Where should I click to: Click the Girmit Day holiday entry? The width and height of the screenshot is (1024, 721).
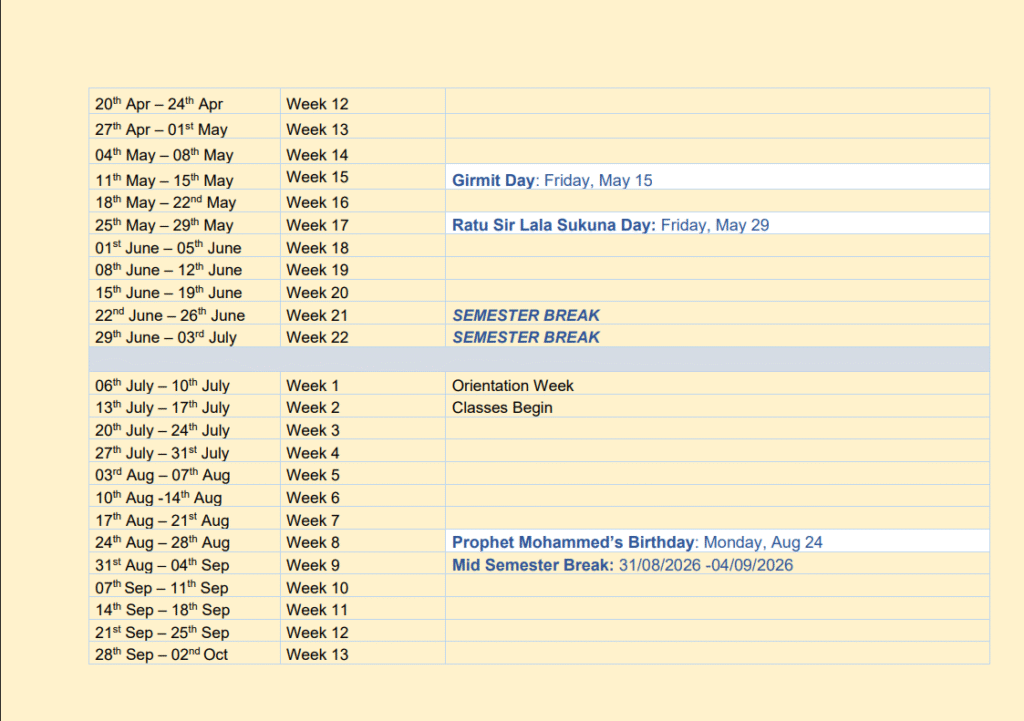[x=552, y=181]
